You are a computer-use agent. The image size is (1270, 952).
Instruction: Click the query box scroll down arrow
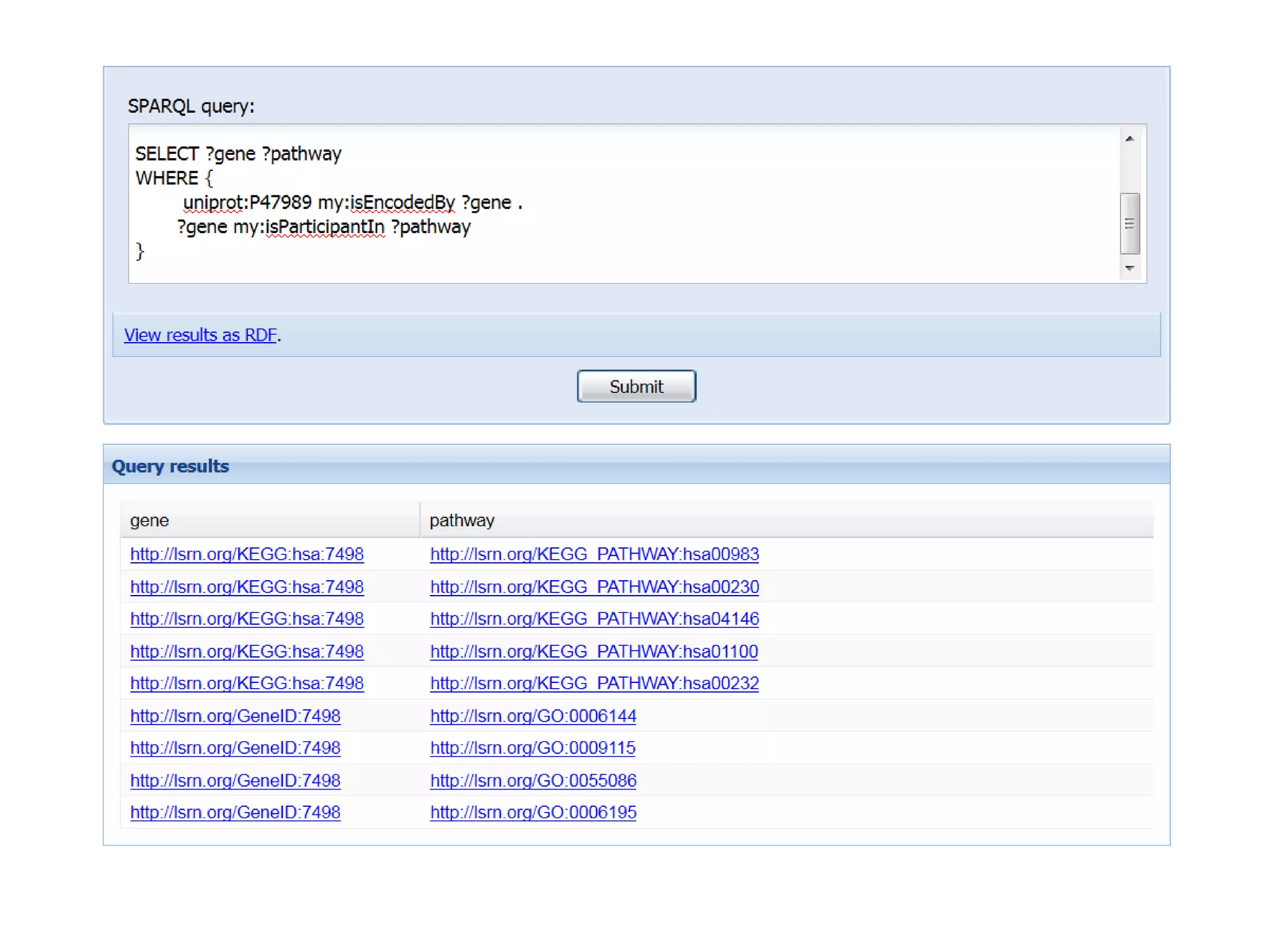click(x=1129, y=268)
